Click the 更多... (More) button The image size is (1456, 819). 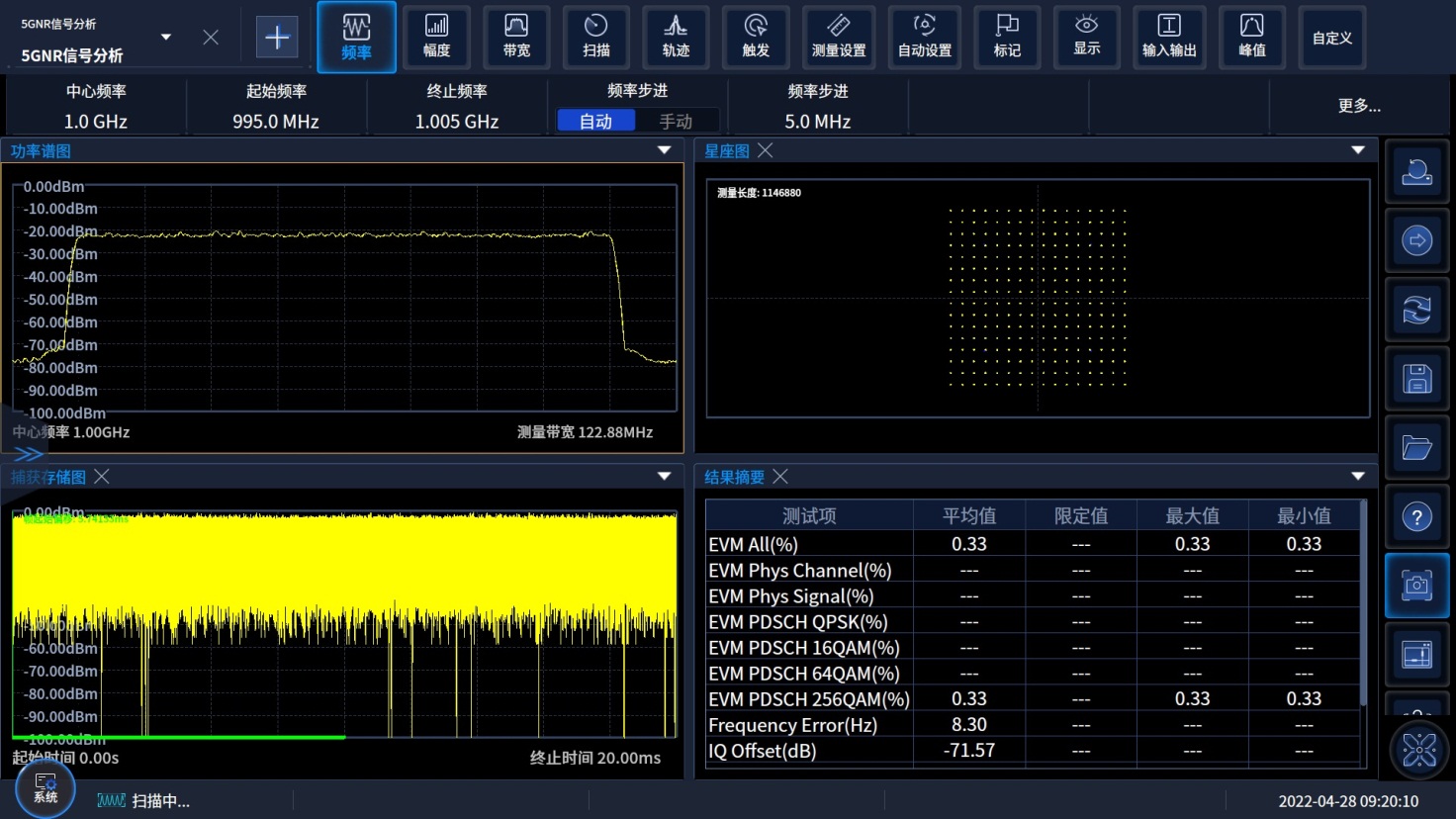click(1358, 106)
